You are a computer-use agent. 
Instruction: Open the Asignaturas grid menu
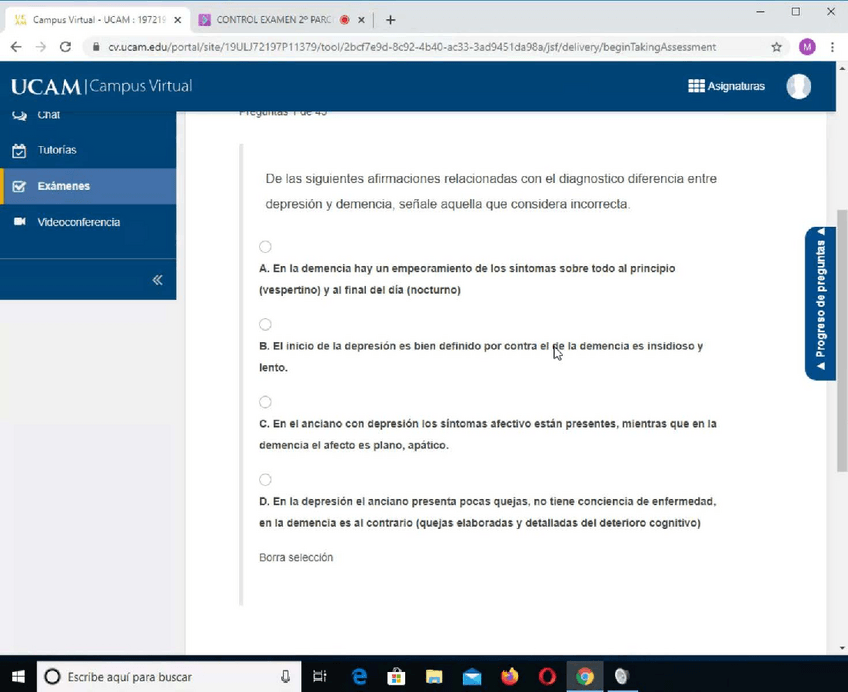pyautogui.click(x=726, y=86)
